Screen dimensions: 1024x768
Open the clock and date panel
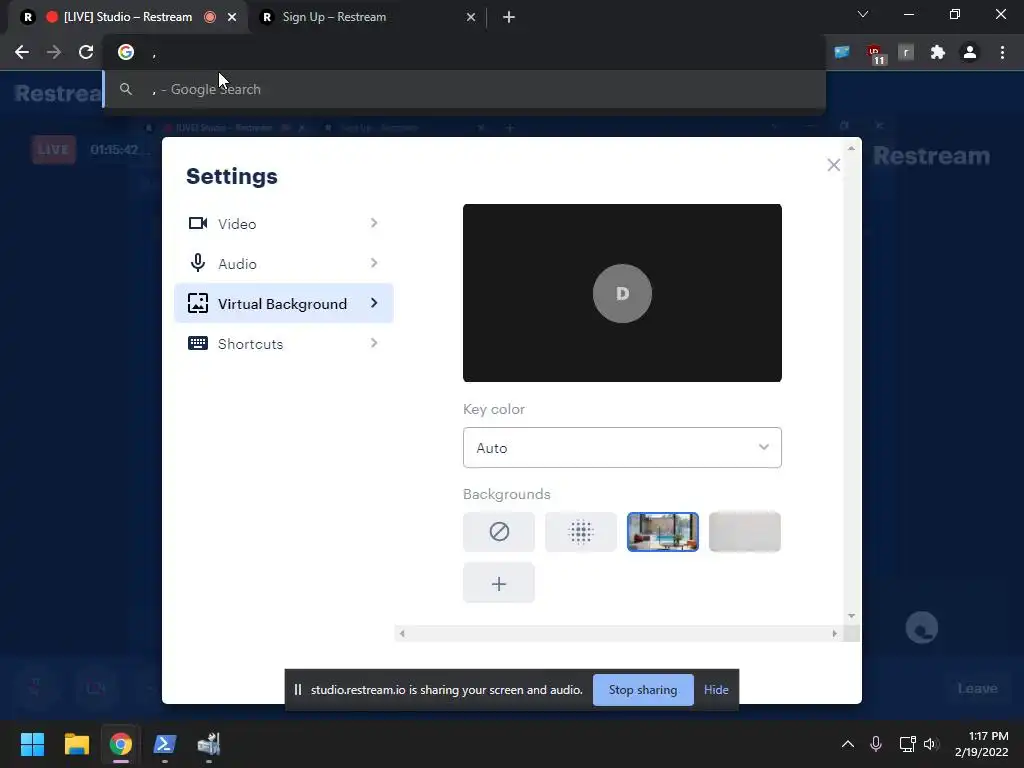click(982, 744)
